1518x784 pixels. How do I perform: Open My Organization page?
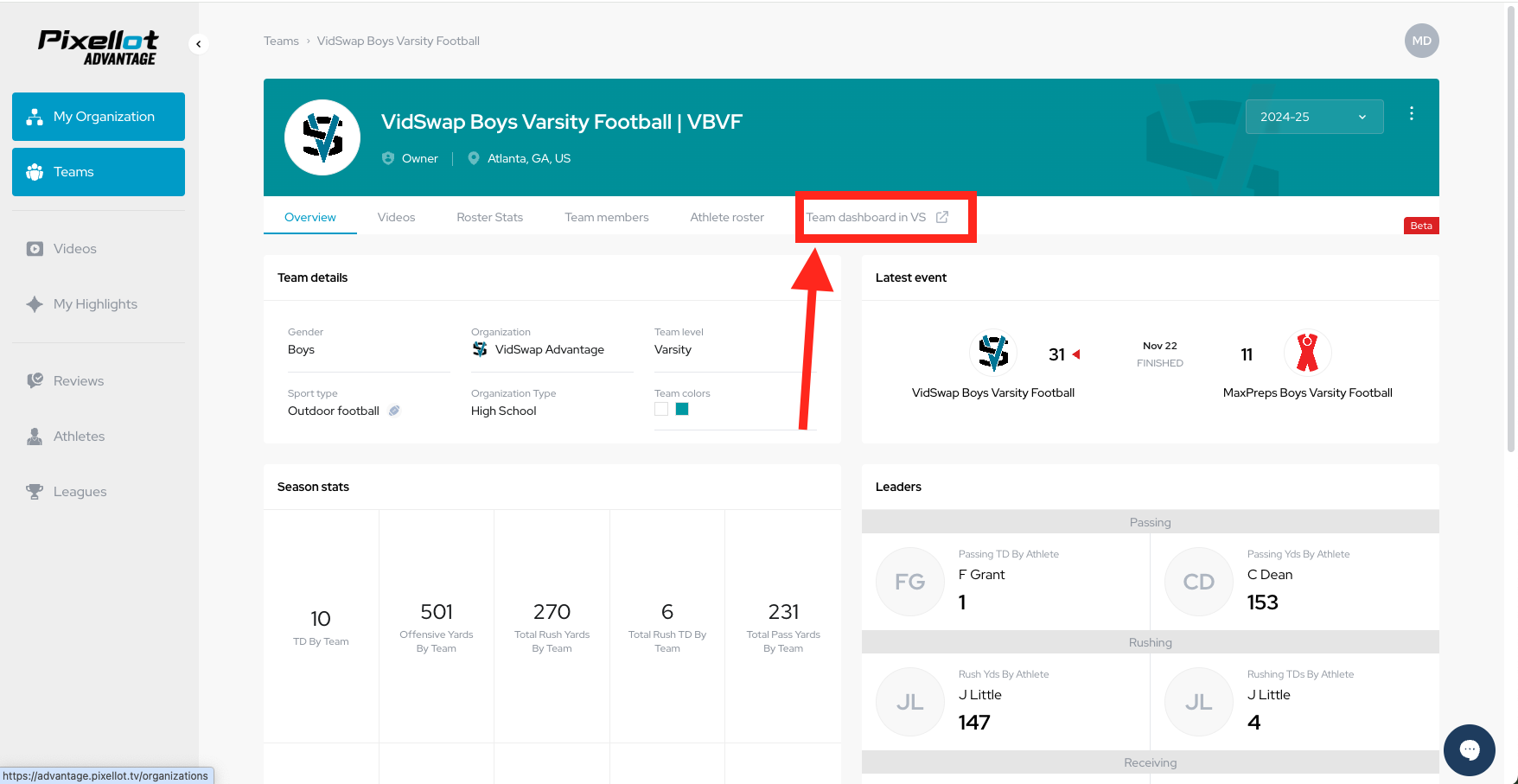pos(99,117)
